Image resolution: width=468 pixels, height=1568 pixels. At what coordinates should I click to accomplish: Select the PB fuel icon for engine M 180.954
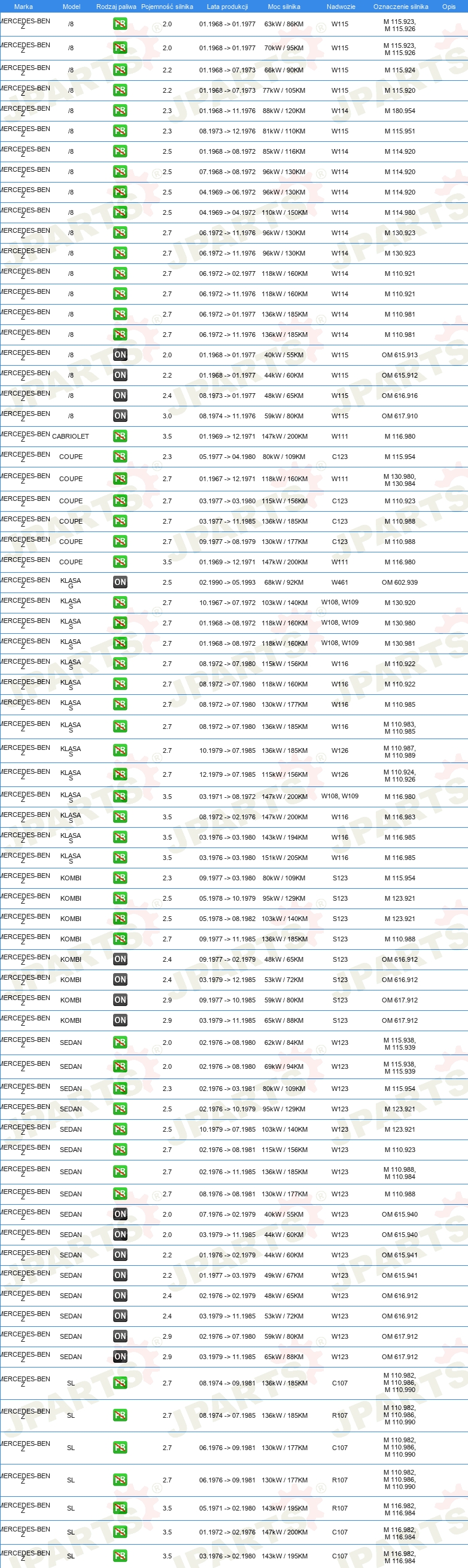(120, 111)
